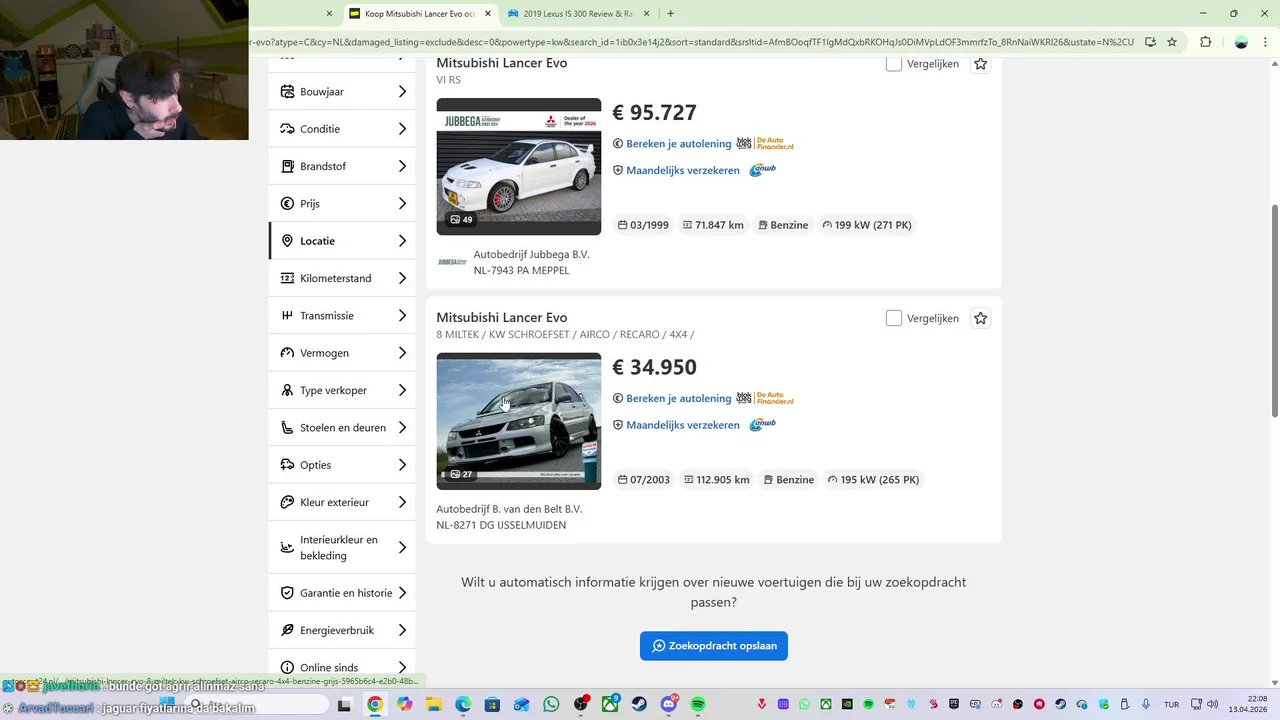Close the Koop Mitsubishi Lancer Evo tab
The image size is (1280, 720).
[488, 14]
